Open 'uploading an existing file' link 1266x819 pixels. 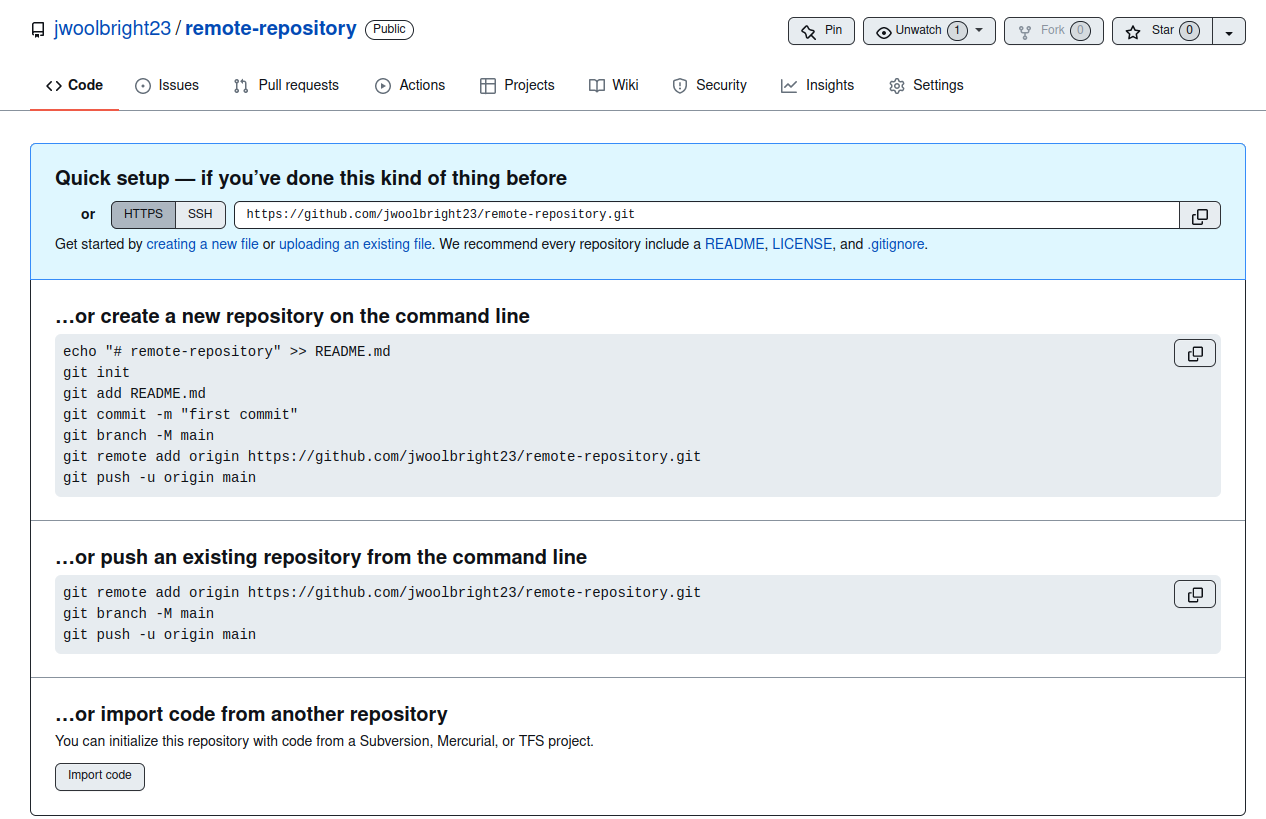[x=355, y=244]
